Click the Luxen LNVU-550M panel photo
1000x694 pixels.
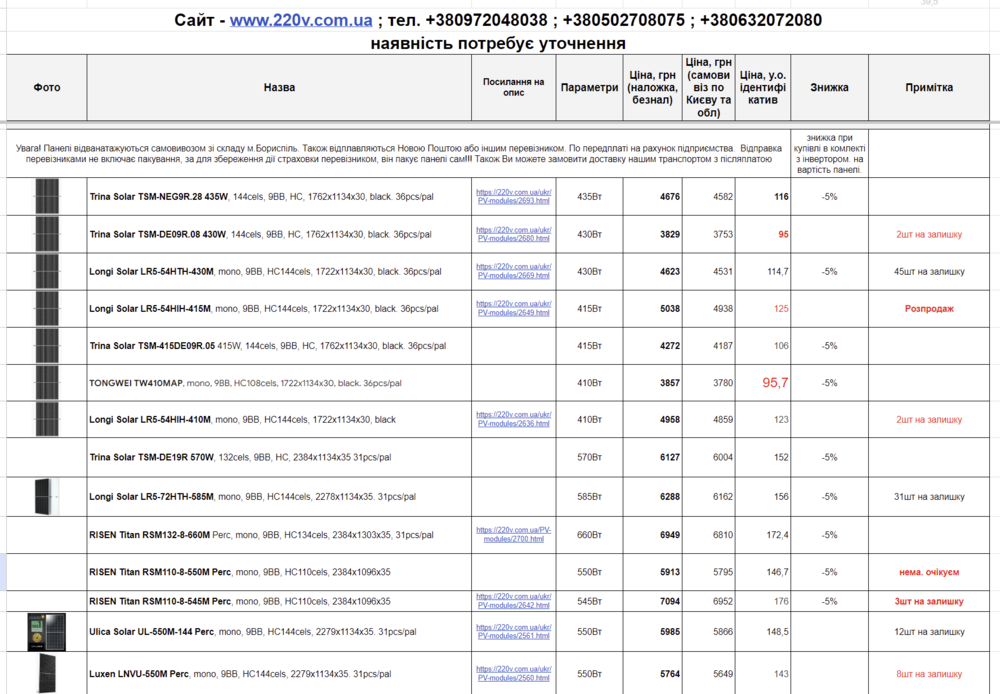(x=47, y=674)
